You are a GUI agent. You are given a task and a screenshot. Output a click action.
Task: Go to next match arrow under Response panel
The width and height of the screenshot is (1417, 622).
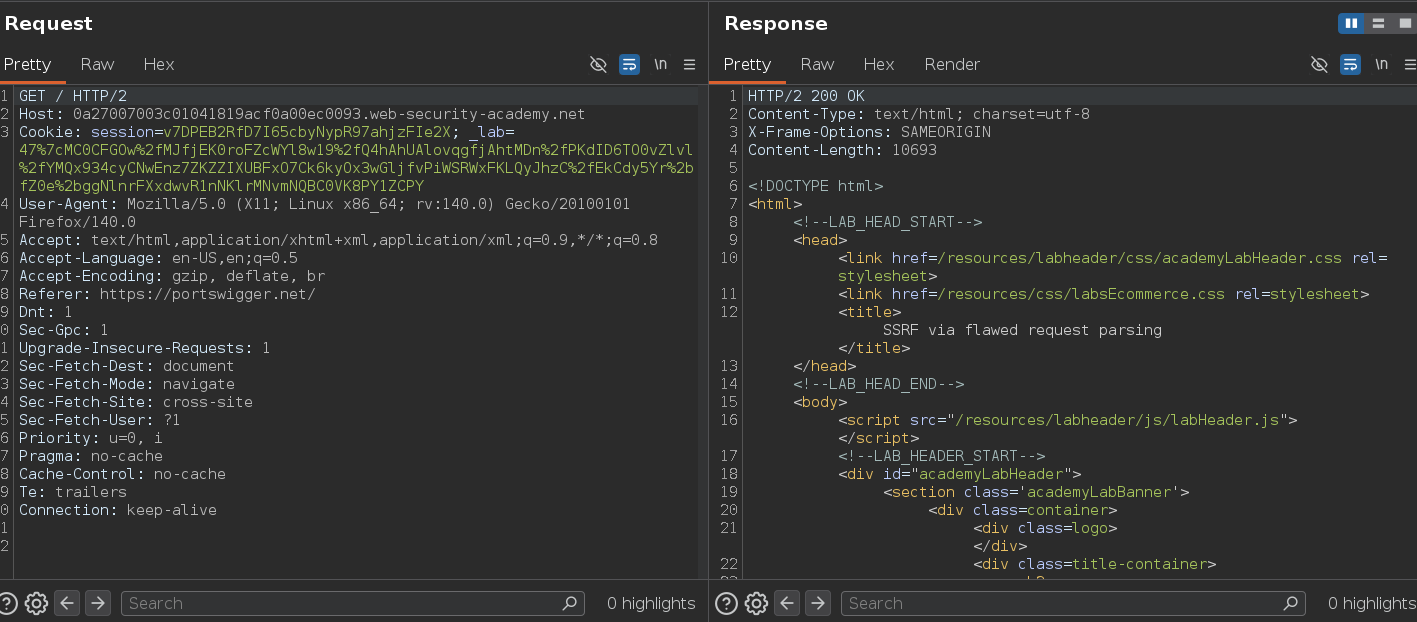click(817, 603)
